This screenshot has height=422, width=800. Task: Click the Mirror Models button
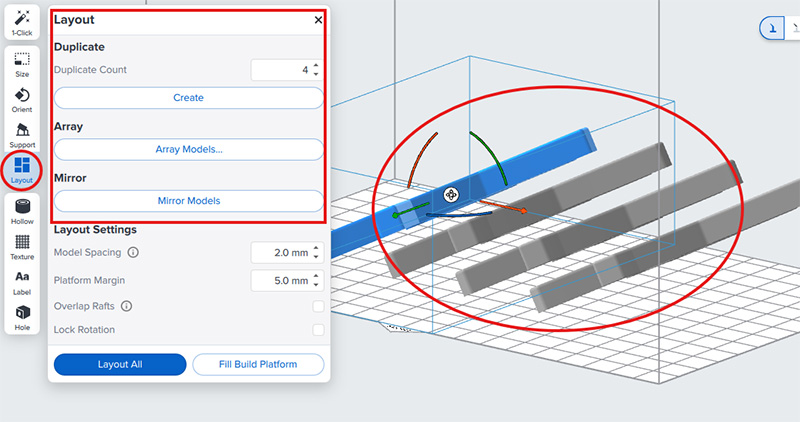(x=189, y=201)
